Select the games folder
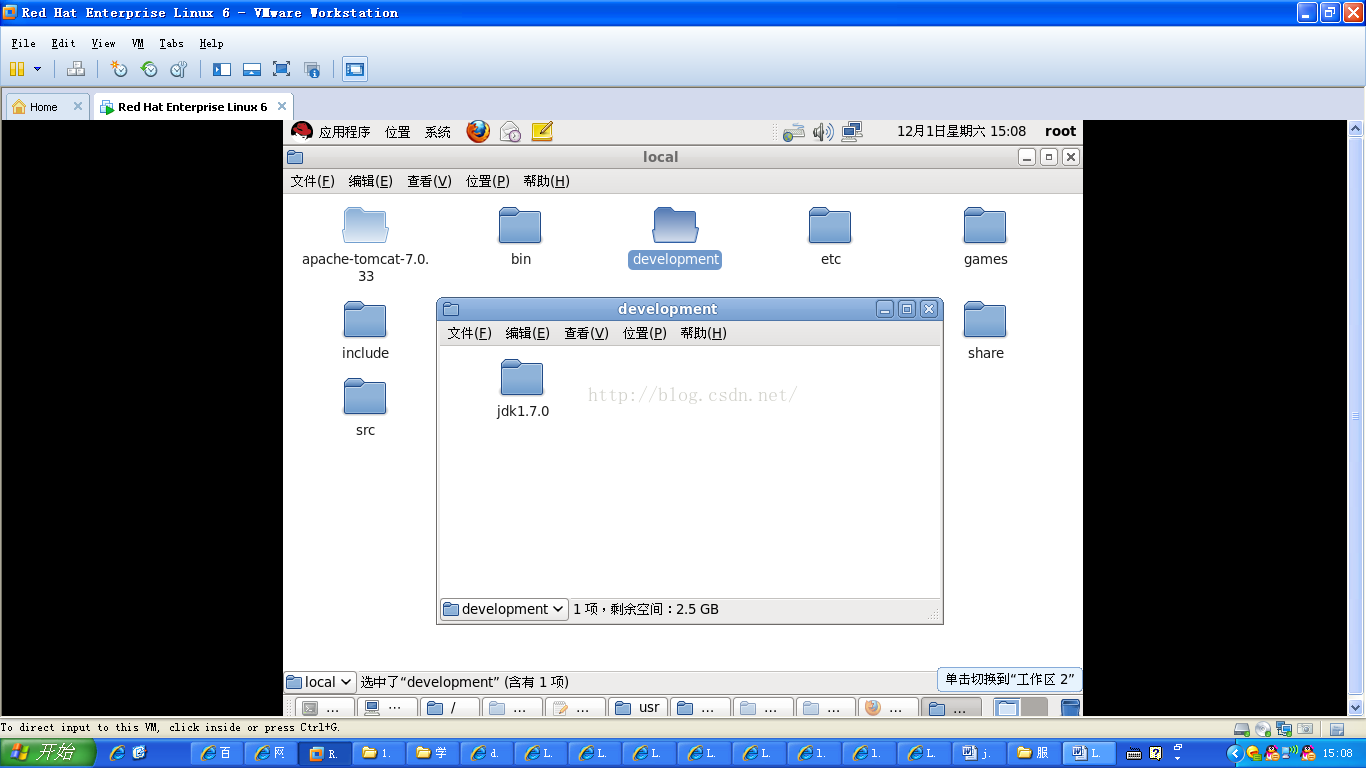Viewport: 1366px width, 768px height. pyautogui.click(x=985, y=236)
